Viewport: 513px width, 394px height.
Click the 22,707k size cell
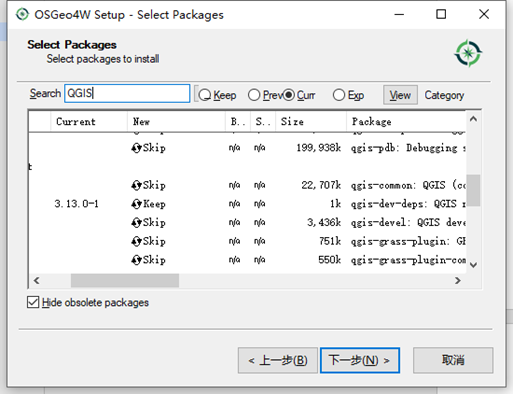[x=321, y=185]
